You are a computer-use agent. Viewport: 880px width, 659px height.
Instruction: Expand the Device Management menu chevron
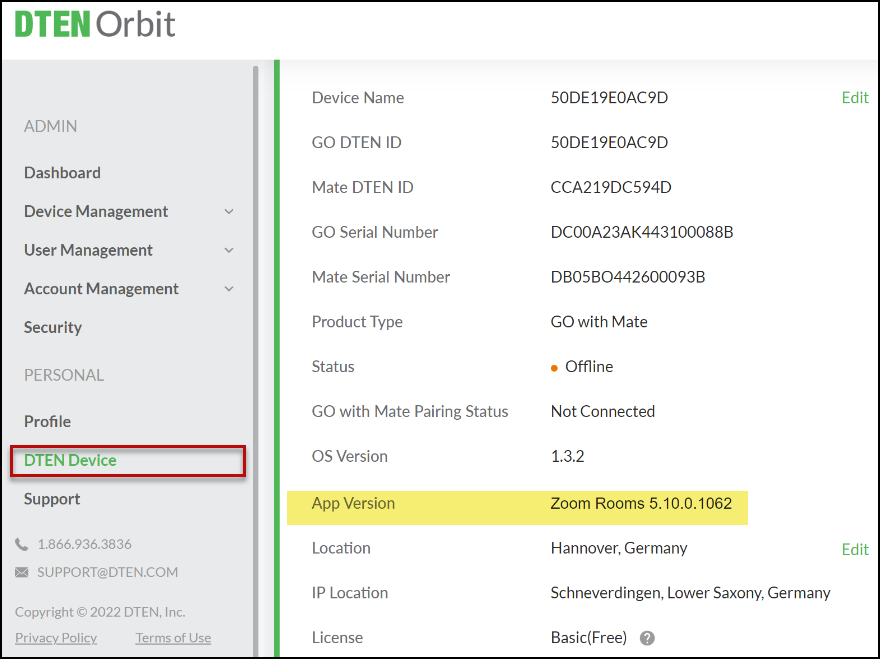point(229,212)
